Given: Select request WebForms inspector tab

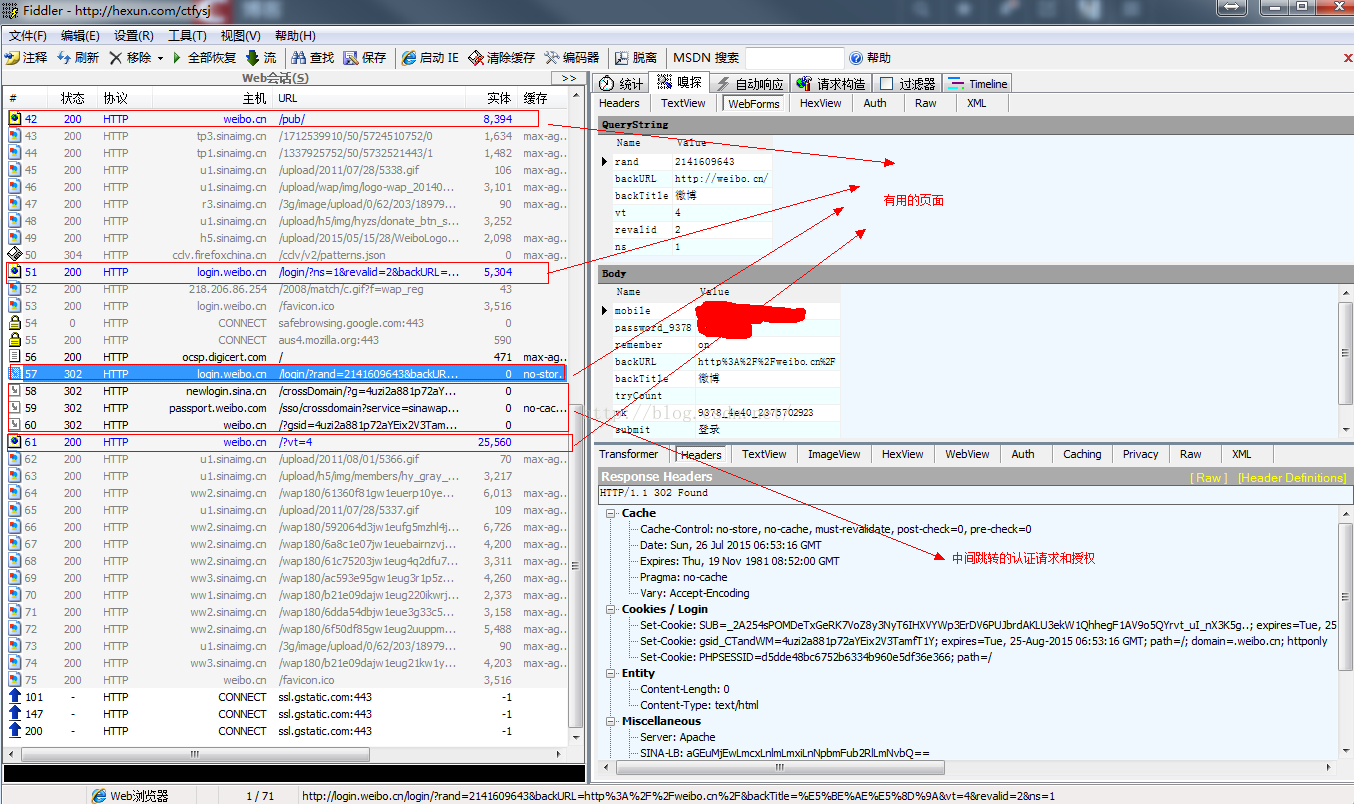Looking at the screenshot, I should pos(753,103).
